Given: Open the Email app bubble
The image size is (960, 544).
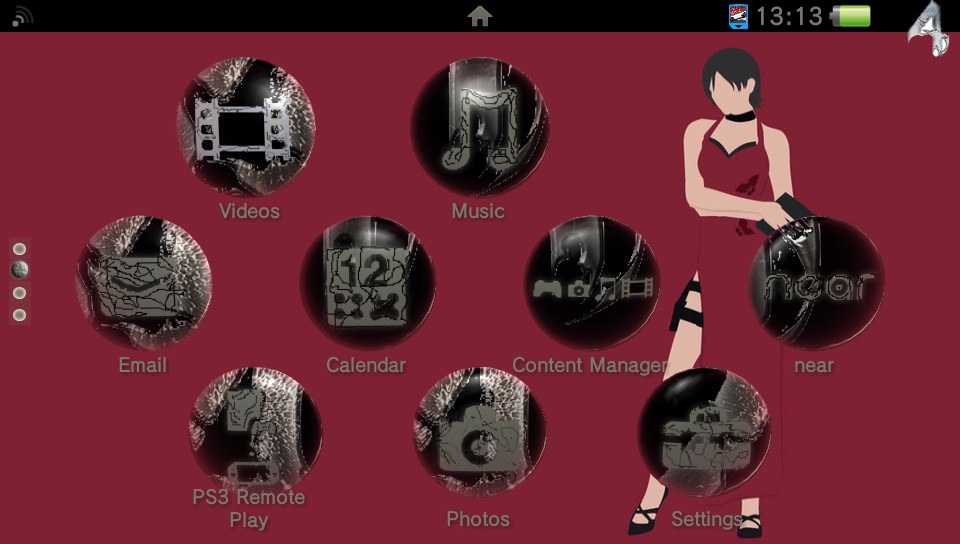Looking at the screenshot, I should [143, 282].
